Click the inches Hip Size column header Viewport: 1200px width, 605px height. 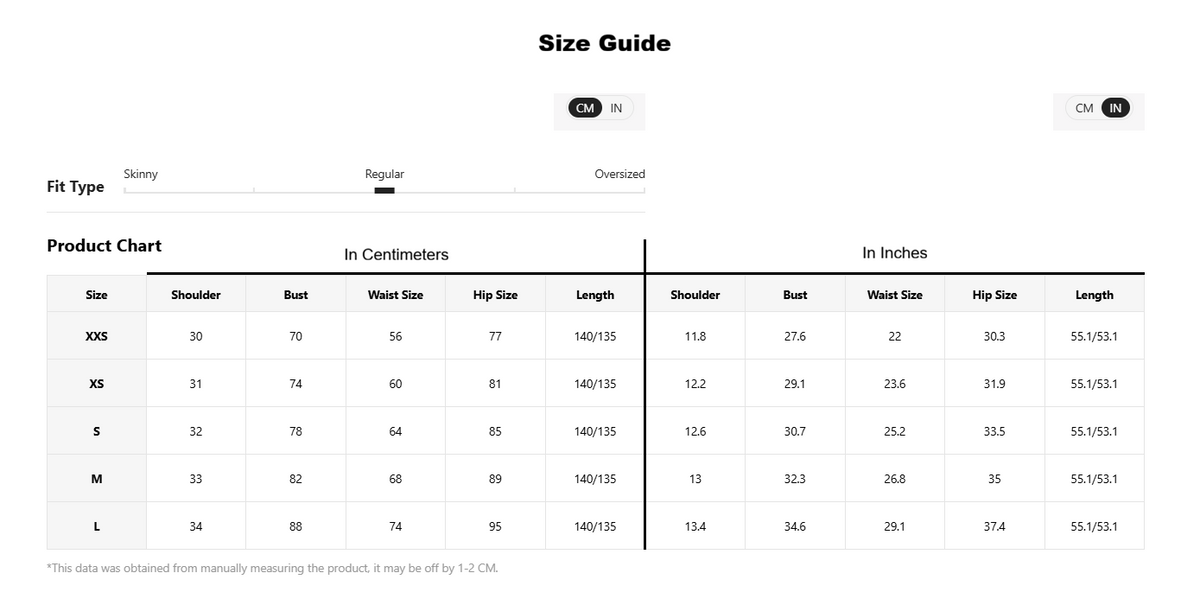(995, 295)
